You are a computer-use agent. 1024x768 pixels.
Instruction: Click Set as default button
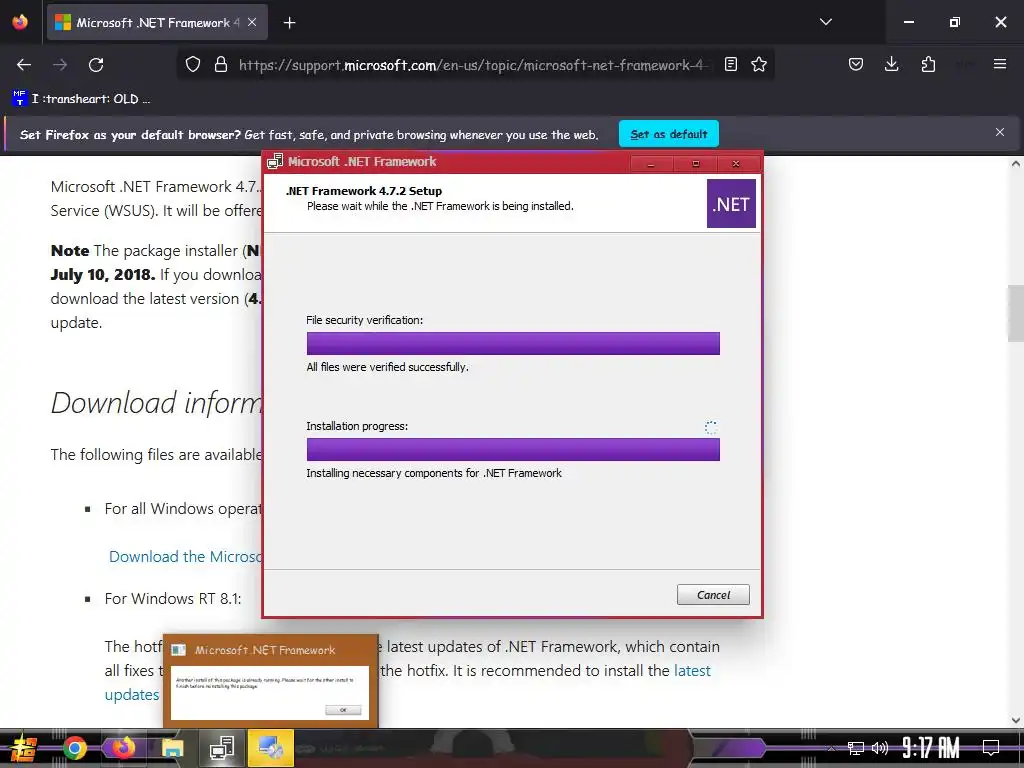pos(669,134)
